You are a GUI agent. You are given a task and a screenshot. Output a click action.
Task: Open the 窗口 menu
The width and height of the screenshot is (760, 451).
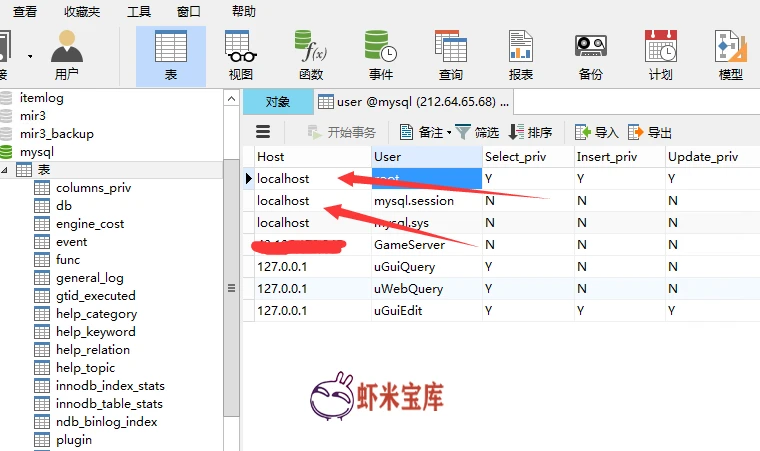click(189, 11)
